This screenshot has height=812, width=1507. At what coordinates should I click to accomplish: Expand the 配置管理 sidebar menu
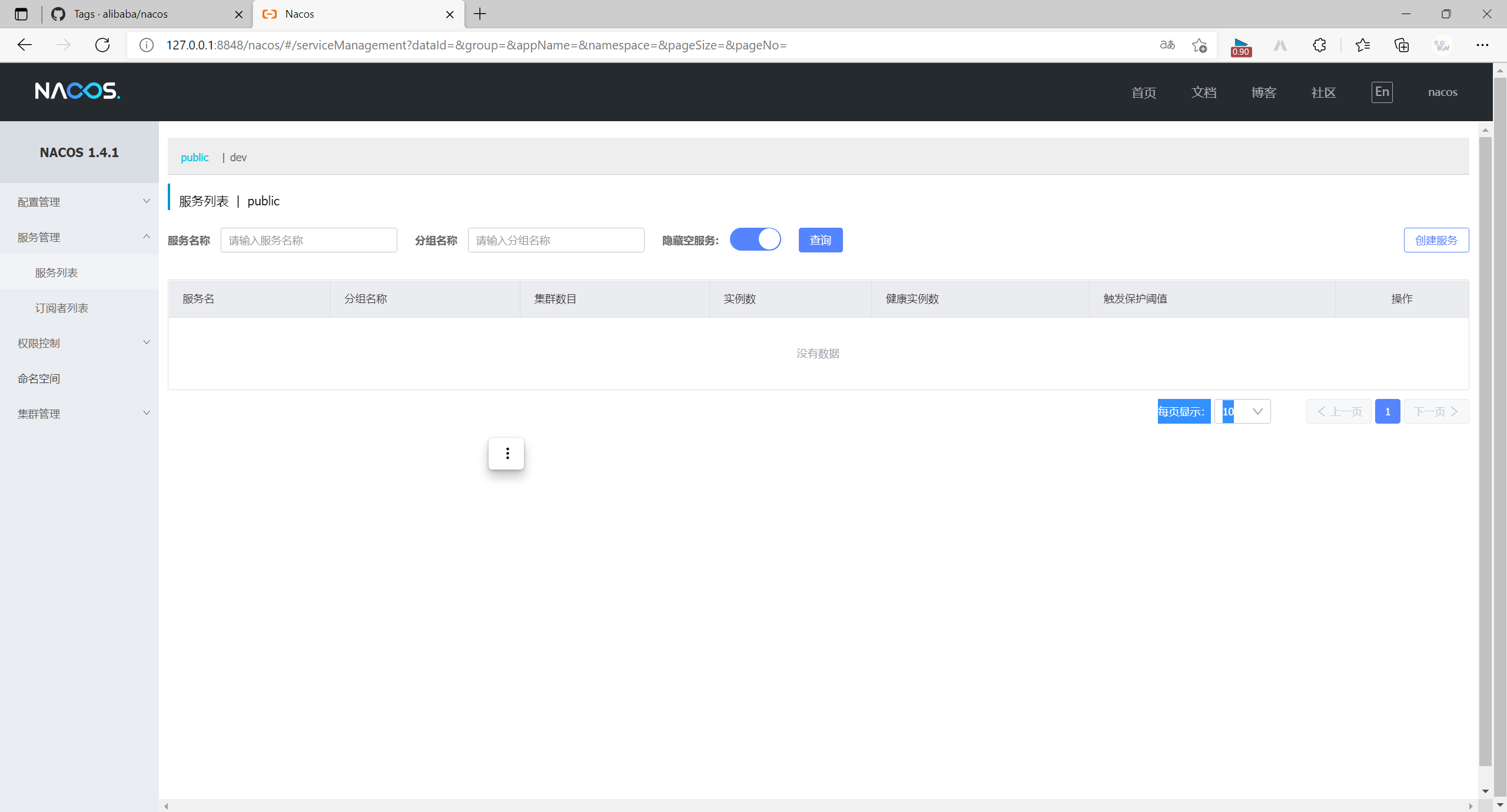pyautogui.click(x=79, y=202)
